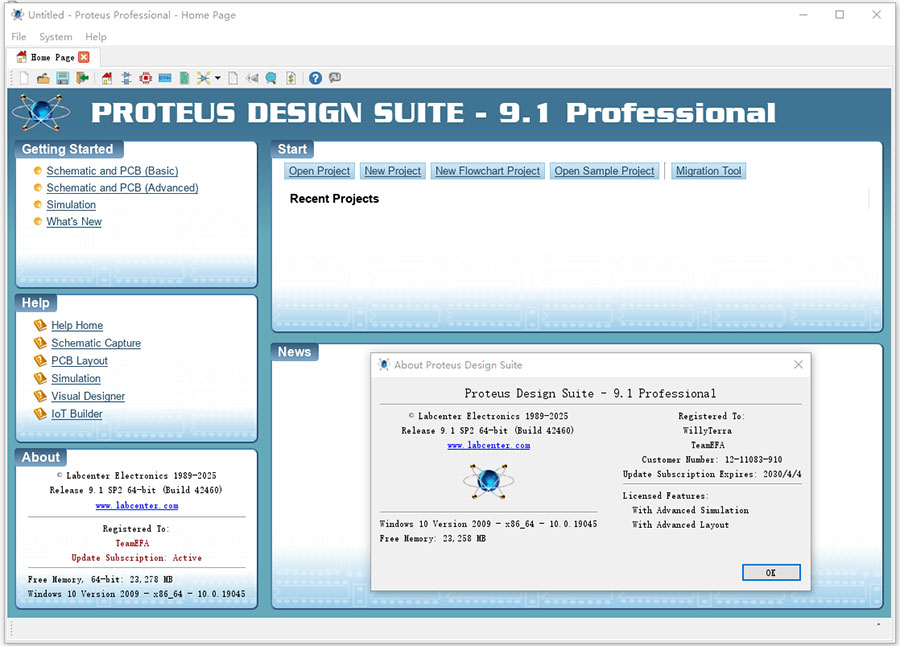Open the IoT Builder help link

point(77,414)
